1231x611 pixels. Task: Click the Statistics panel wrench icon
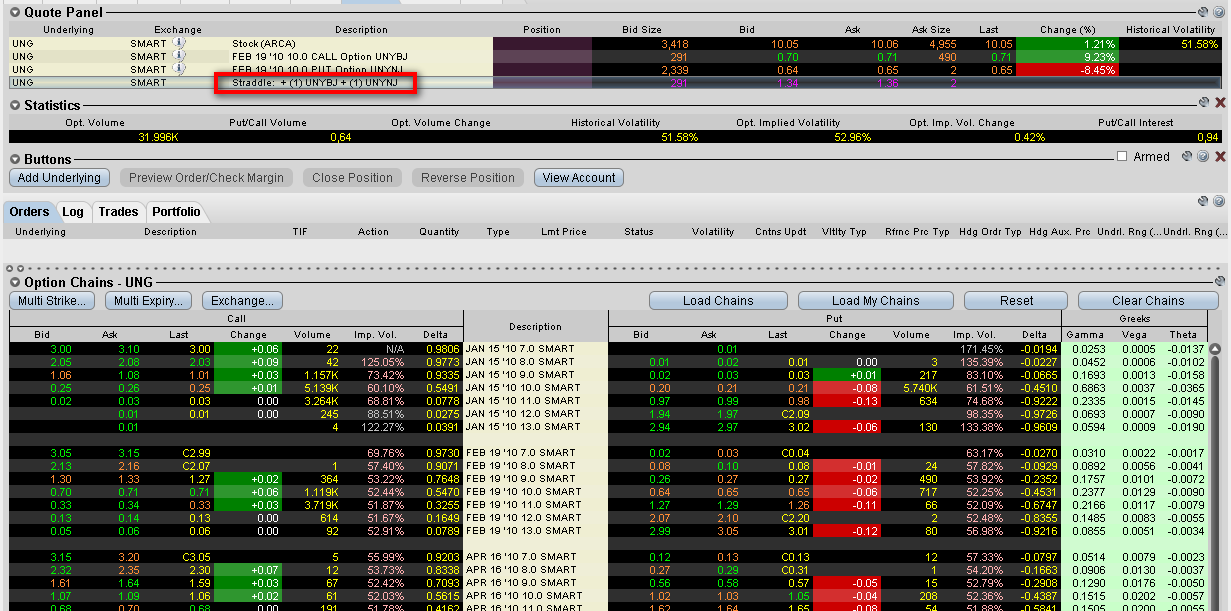(x=1204, y=103)
